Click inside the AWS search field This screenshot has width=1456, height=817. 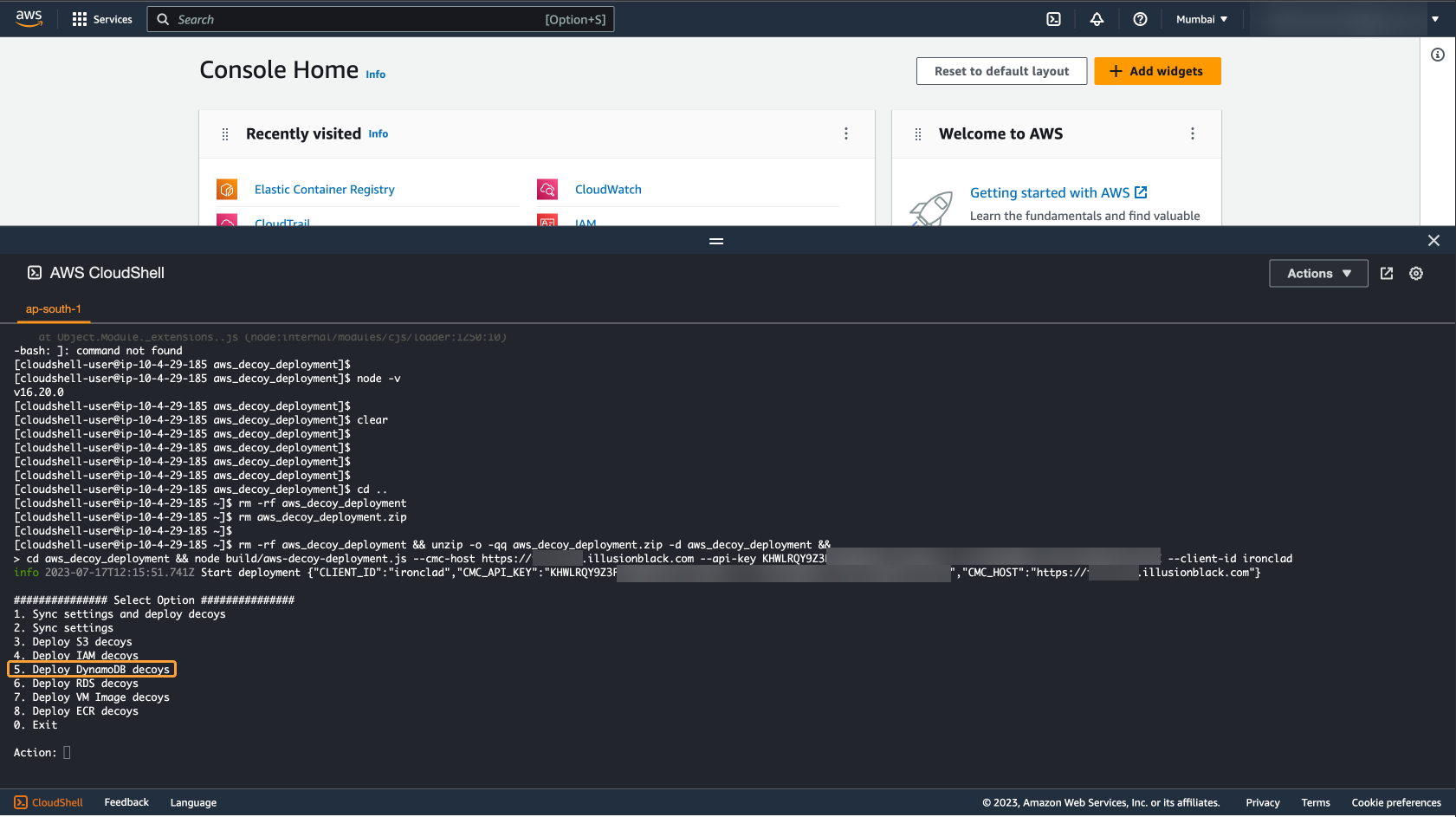pos(381,18)
